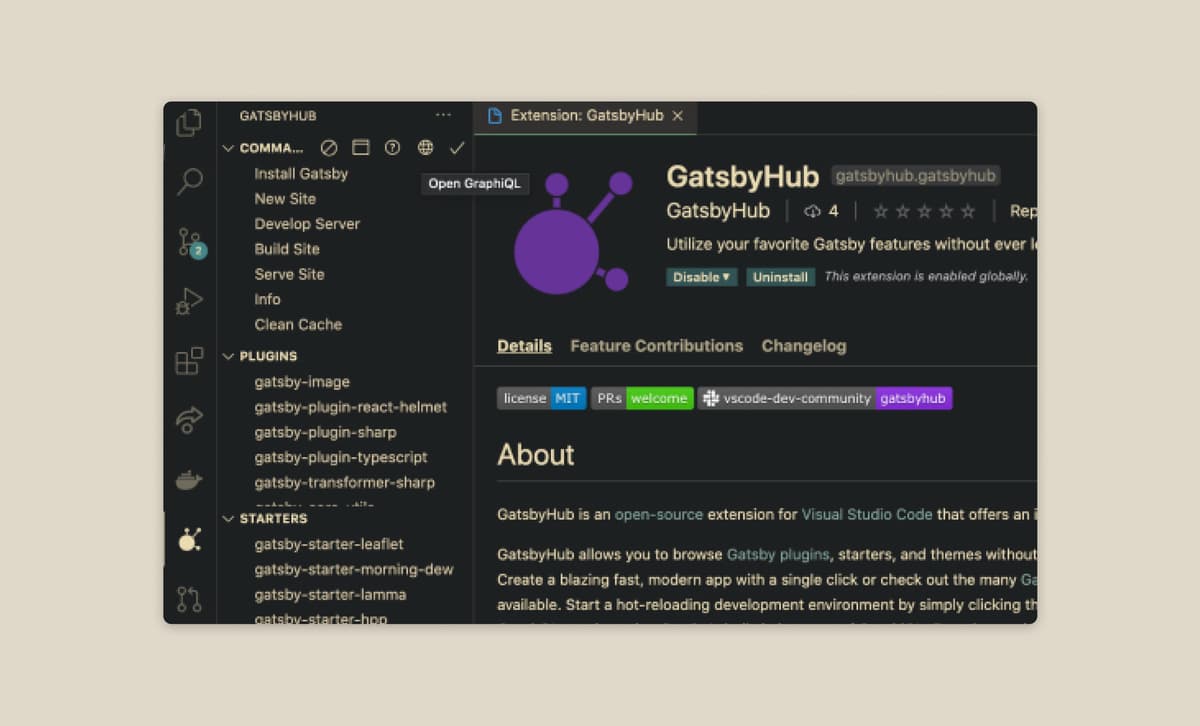Open the Explorer view in activity bar
This screenshot has width=1200, height=726.
(189, 123)
